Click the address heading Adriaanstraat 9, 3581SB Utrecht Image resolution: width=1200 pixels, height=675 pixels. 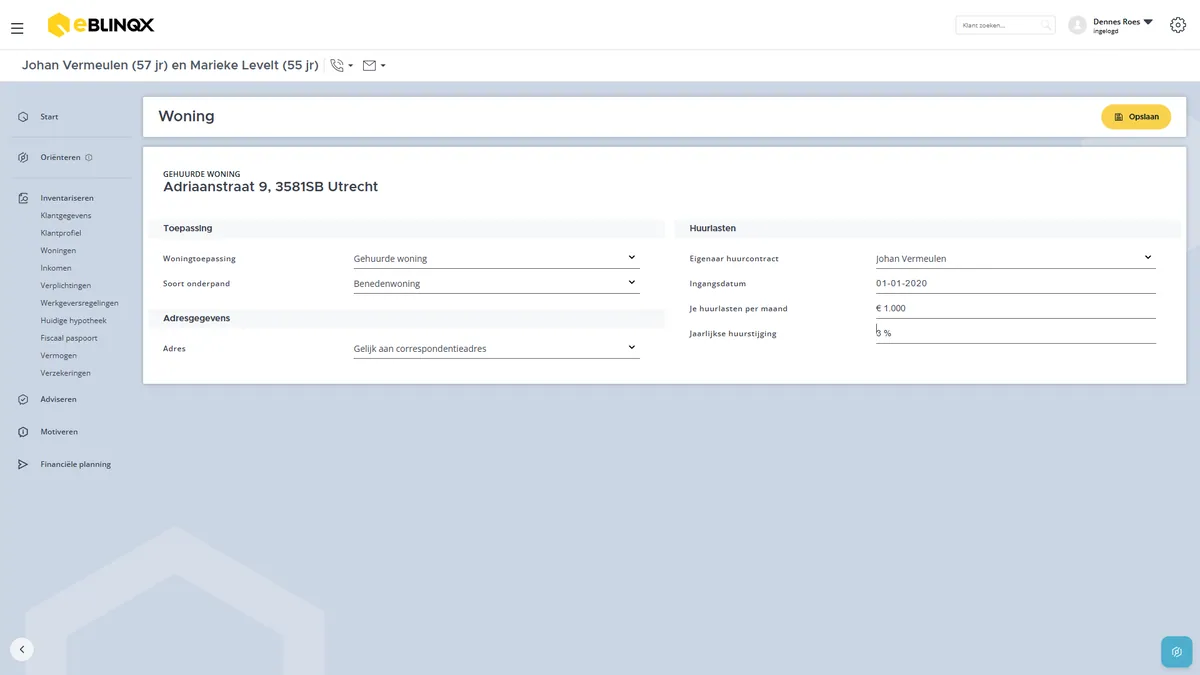point(271,187)
